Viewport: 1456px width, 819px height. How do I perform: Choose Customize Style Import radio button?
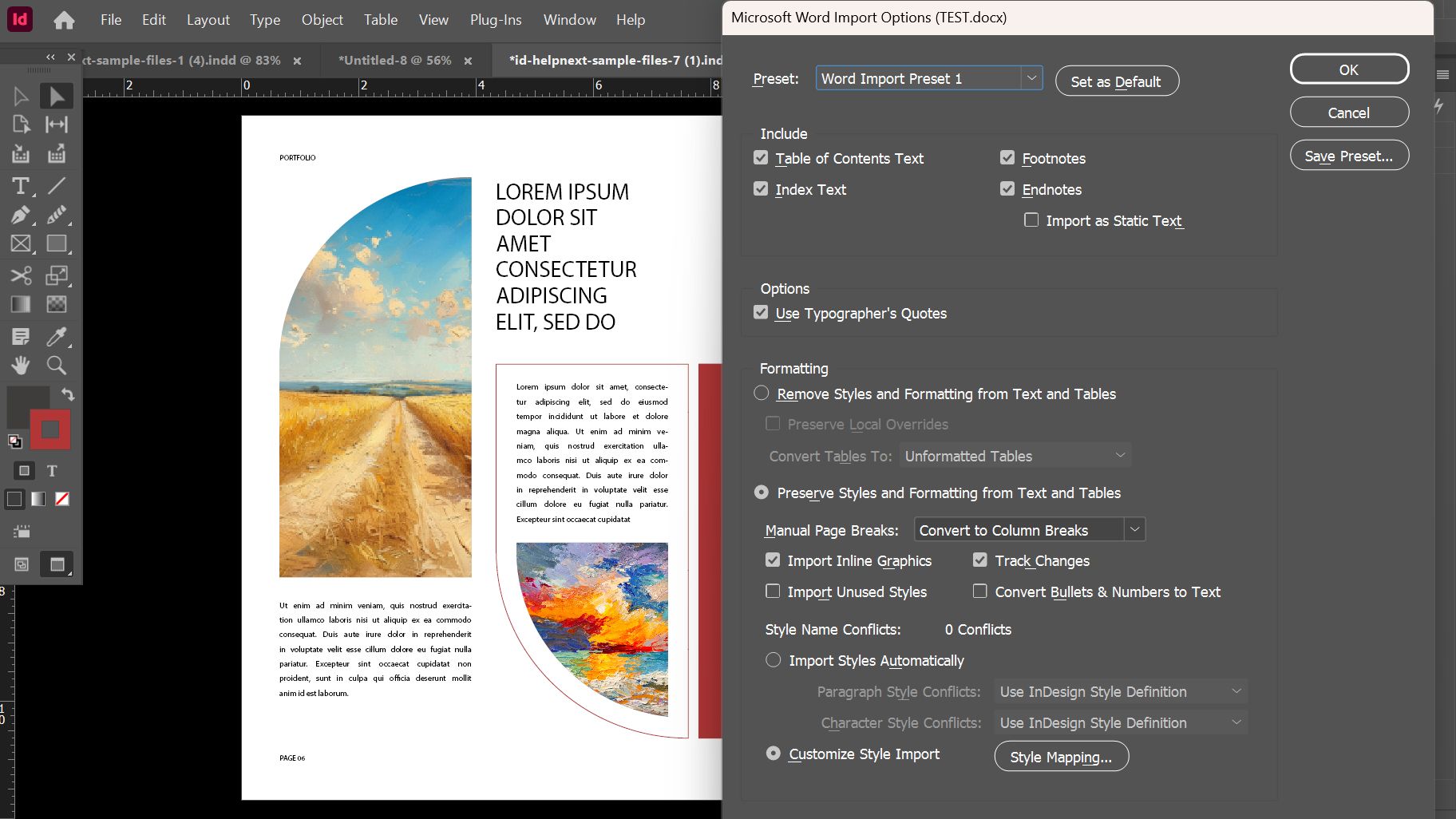point(773,754)
